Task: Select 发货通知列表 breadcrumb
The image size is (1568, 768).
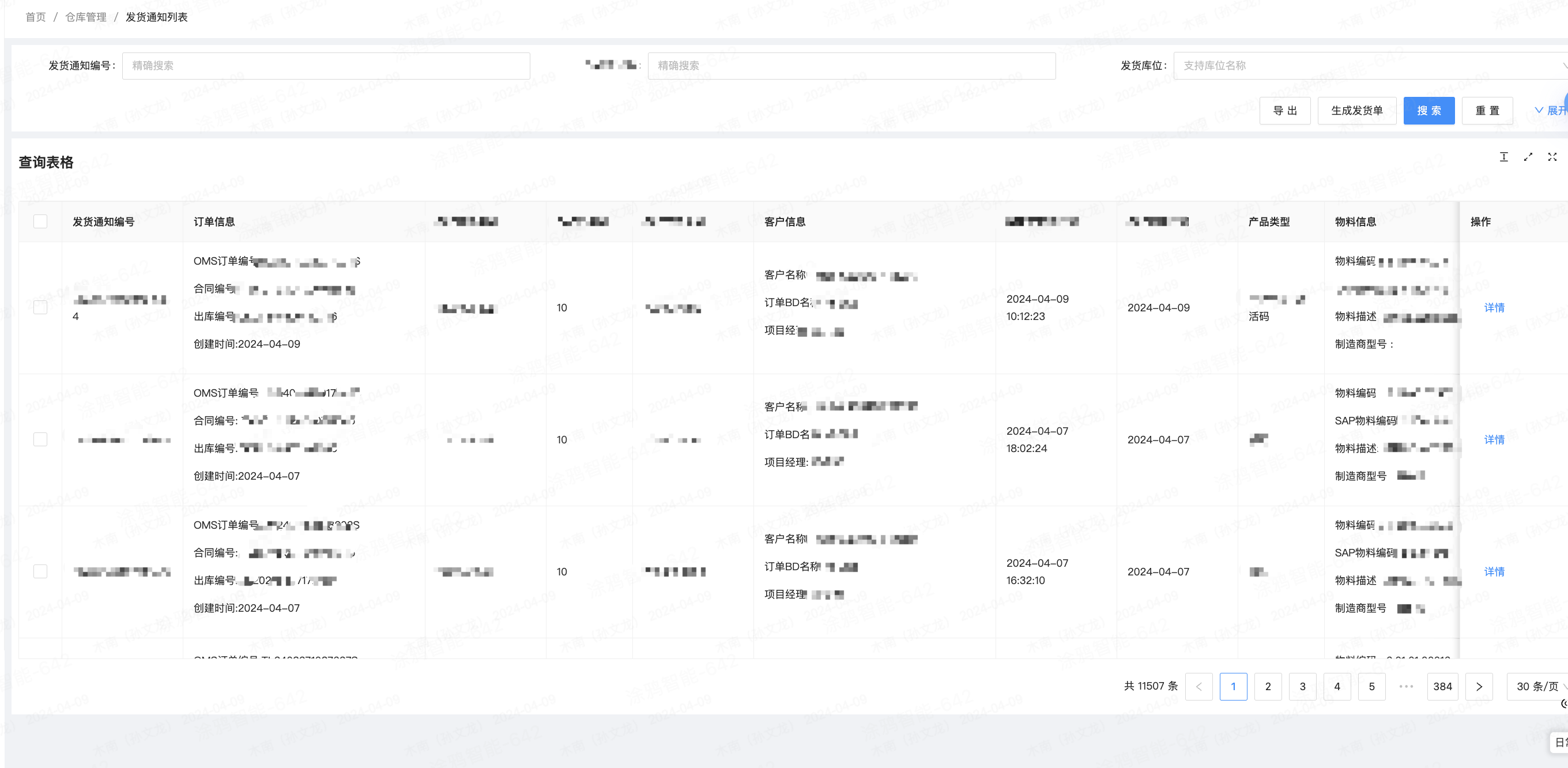Action: (156, 17)
